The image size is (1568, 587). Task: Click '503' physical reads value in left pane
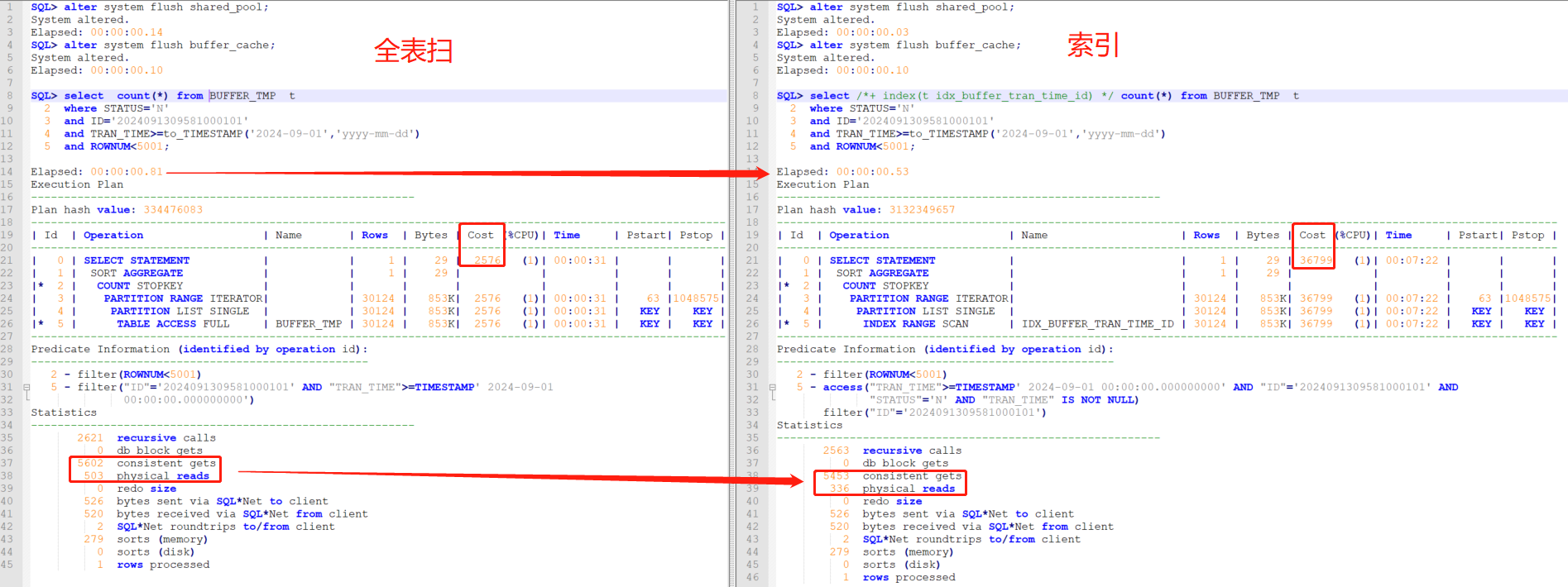(94, 476)
